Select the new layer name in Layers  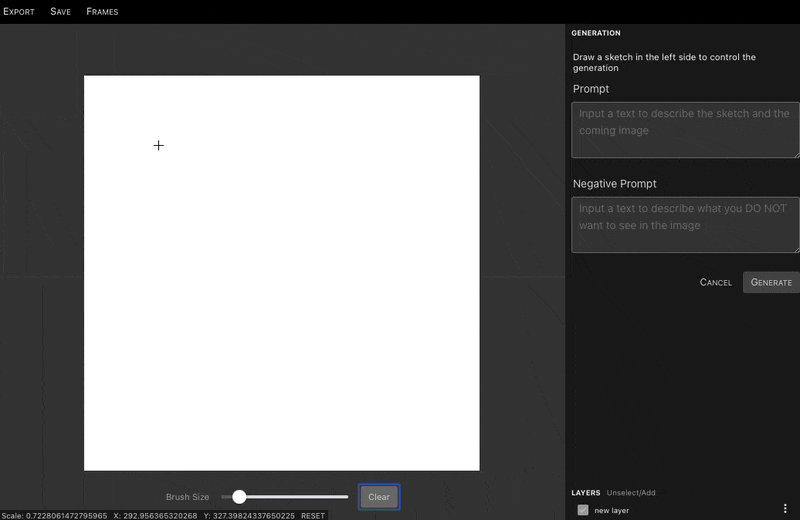pyautogui.click(x=611, y=510)
